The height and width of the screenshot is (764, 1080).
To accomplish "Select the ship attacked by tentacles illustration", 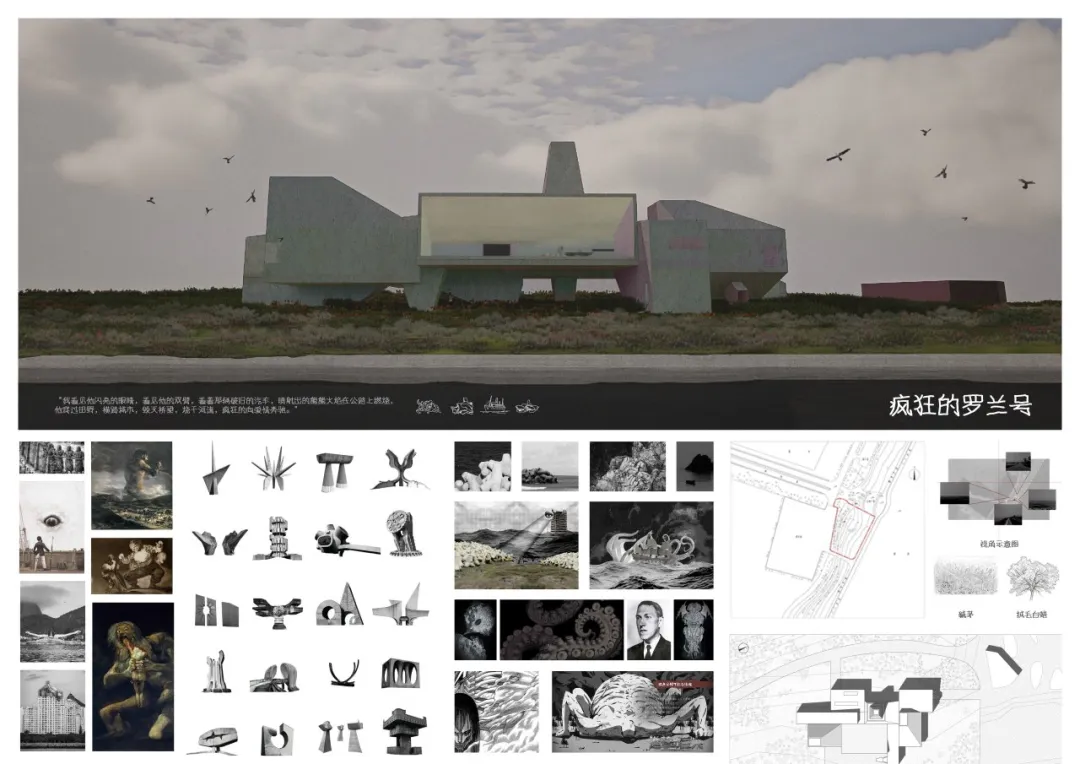I will click(x=652, y=545).
